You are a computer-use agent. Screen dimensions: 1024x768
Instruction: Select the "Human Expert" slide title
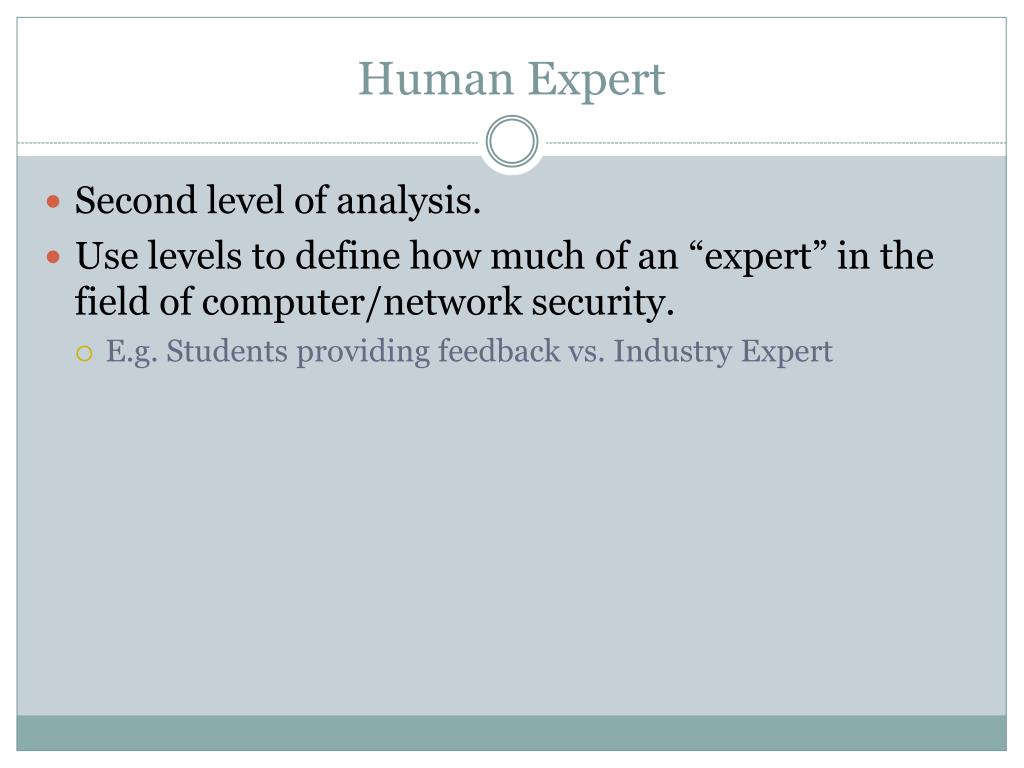pos(511,80)
